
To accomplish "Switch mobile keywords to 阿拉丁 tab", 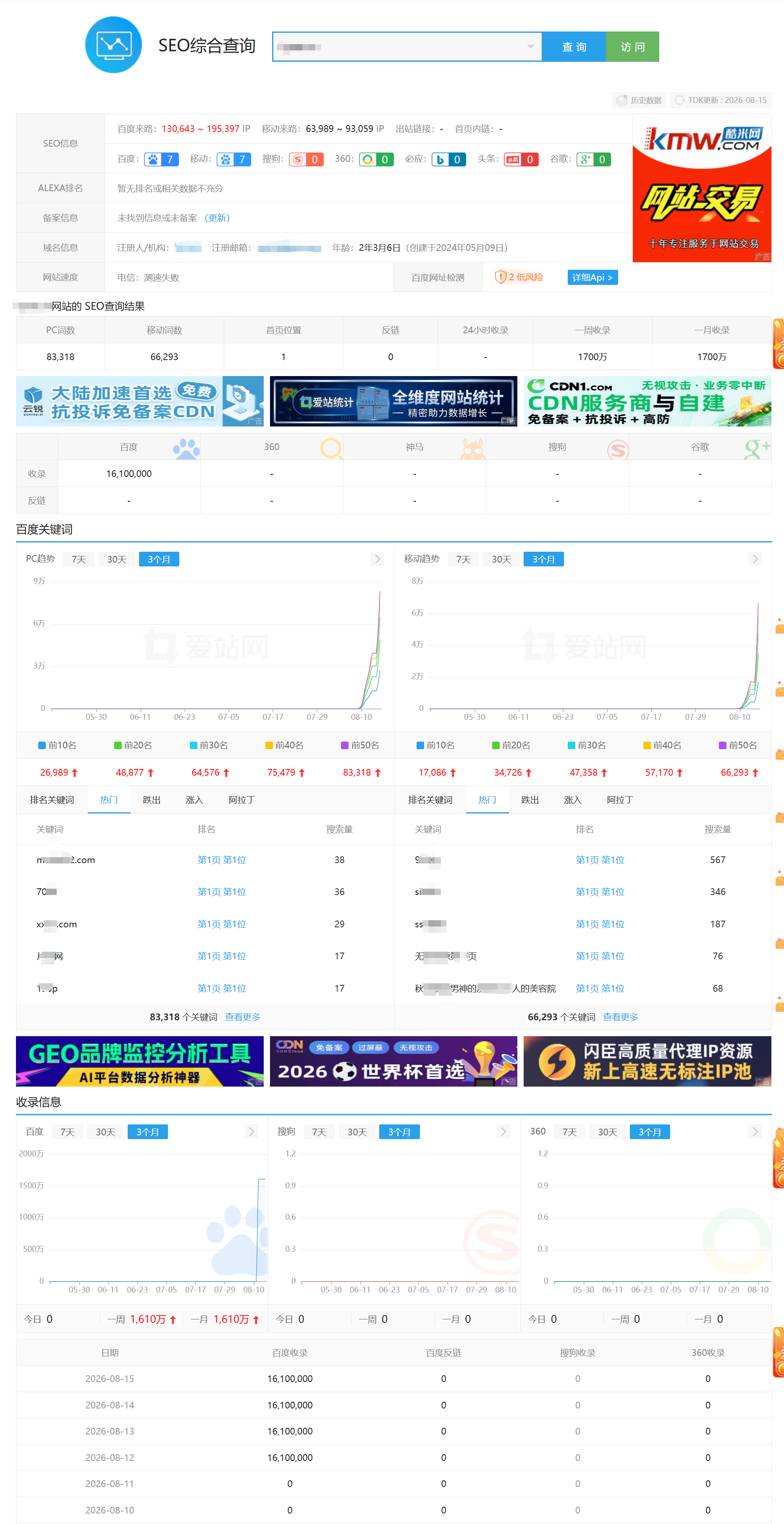I will (x=620, y=799).
